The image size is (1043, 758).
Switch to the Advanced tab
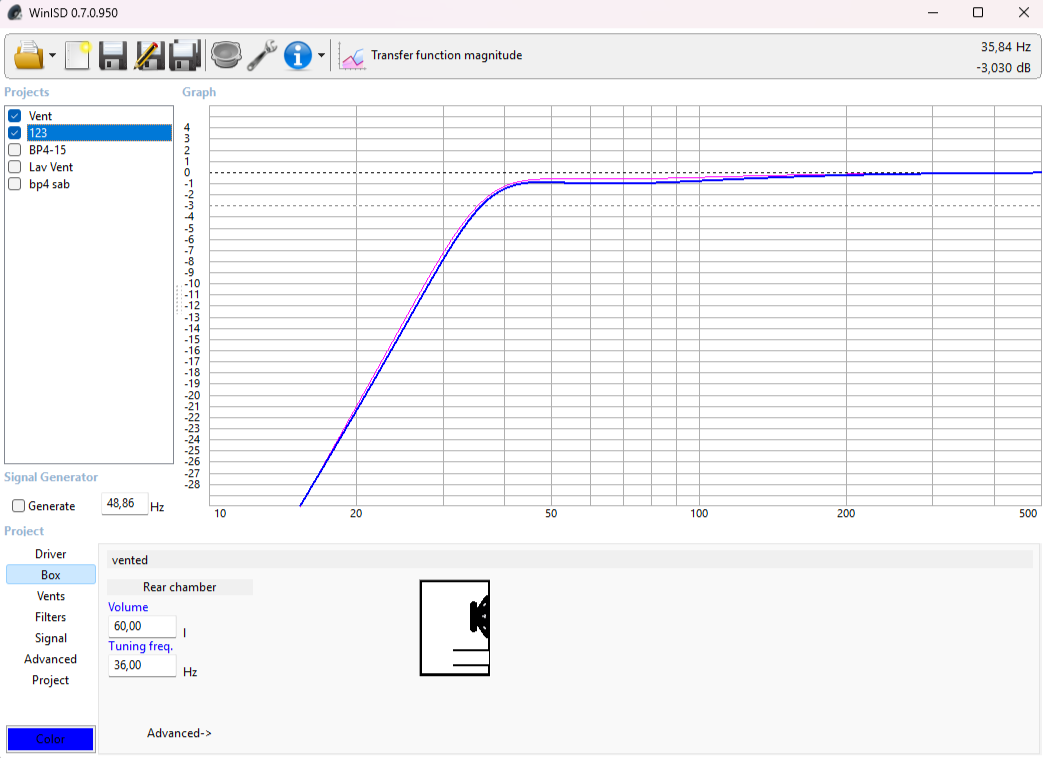coord(51,659)
